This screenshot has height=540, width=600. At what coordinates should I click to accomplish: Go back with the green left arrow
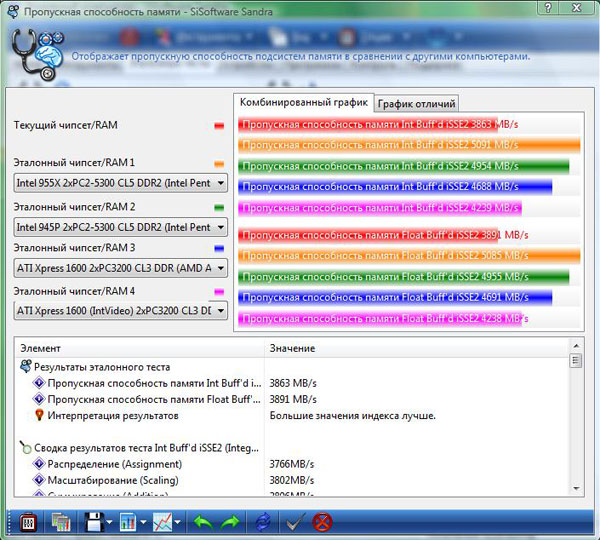[203, 522]
